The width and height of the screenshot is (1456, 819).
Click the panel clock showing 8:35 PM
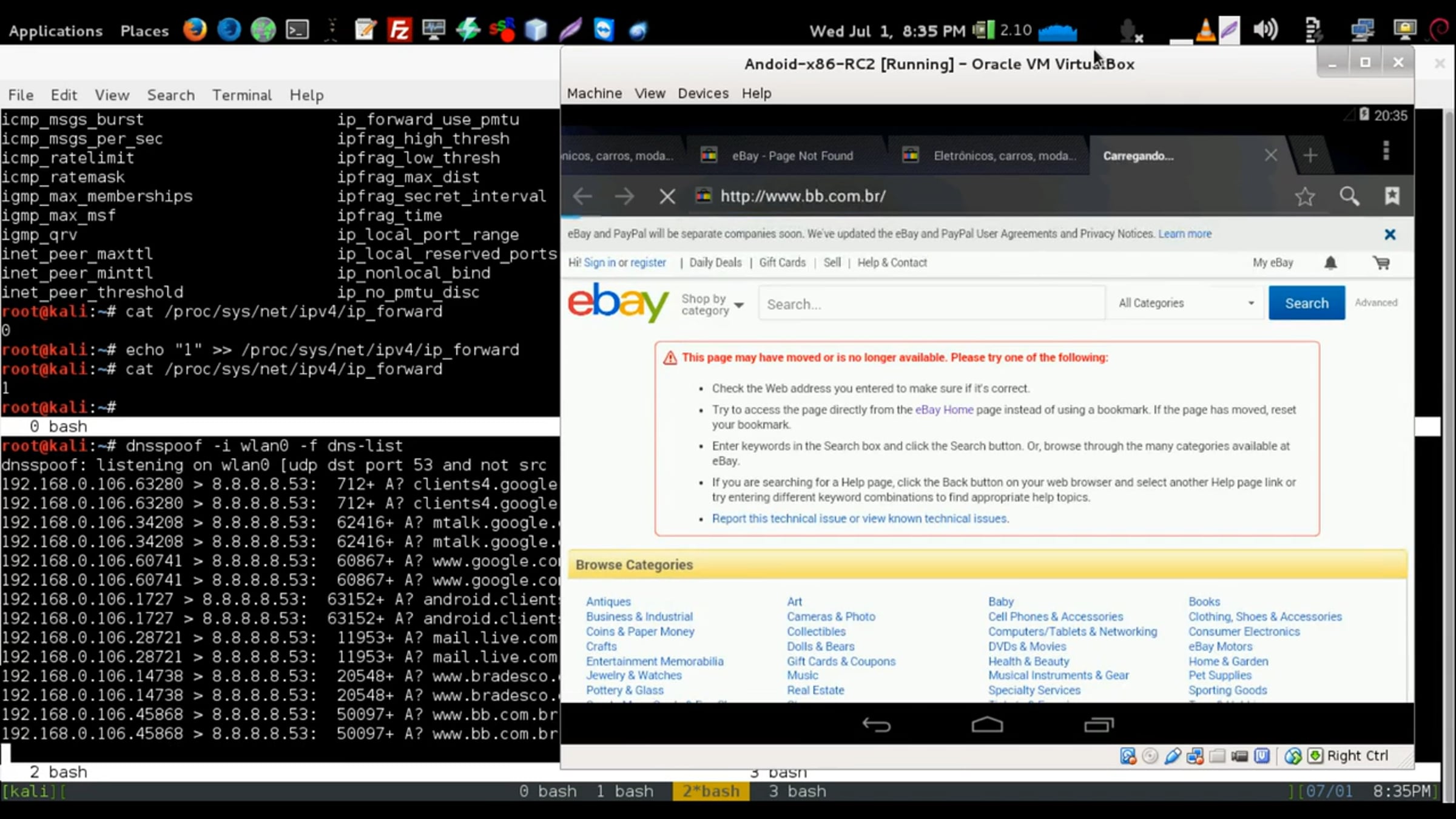click(x=887, y=30)
